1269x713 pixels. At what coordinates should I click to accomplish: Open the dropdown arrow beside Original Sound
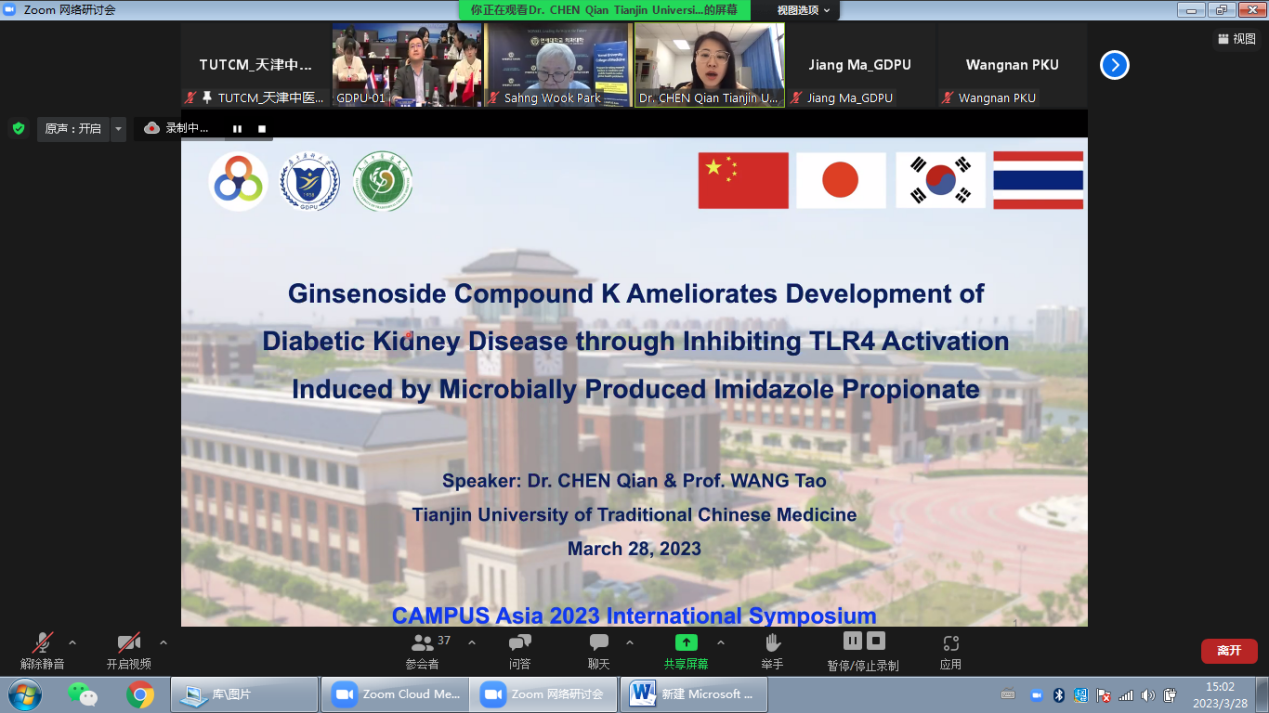click(x=118, y=128)
